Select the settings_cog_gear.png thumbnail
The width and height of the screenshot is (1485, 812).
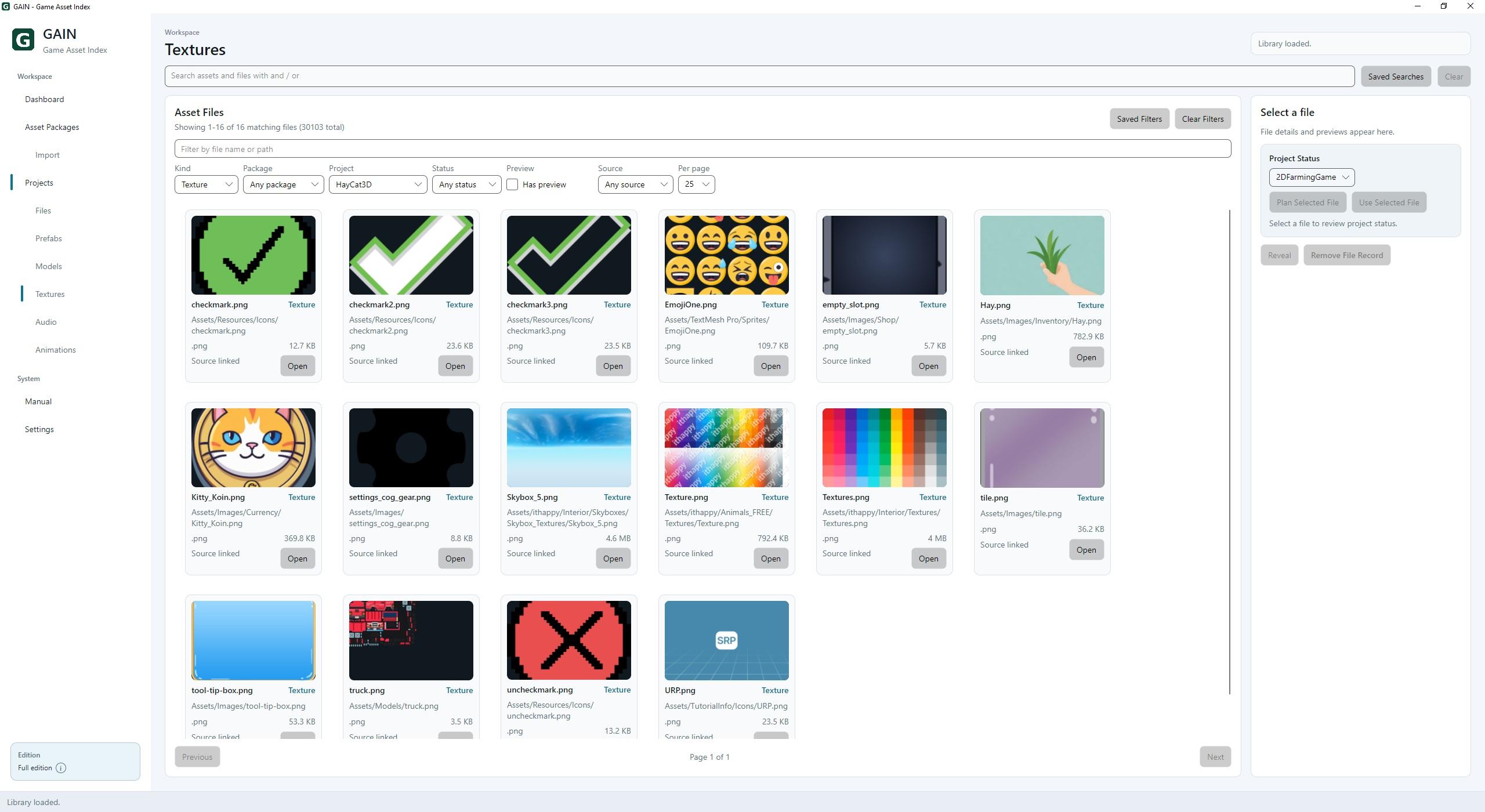(x=411, y=448)
